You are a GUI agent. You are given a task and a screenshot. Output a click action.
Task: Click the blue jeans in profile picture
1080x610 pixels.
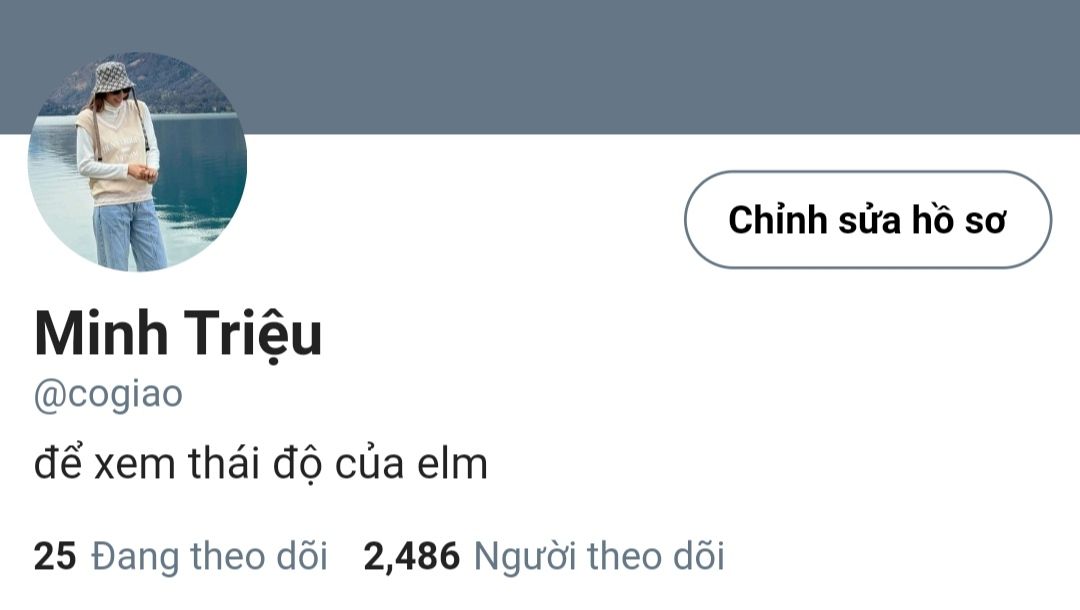click(129, 235)
